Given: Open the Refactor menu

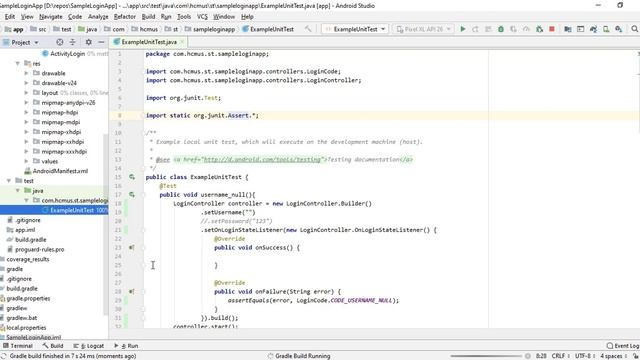Looking at the screenshot, I should [x=124, y=17].
